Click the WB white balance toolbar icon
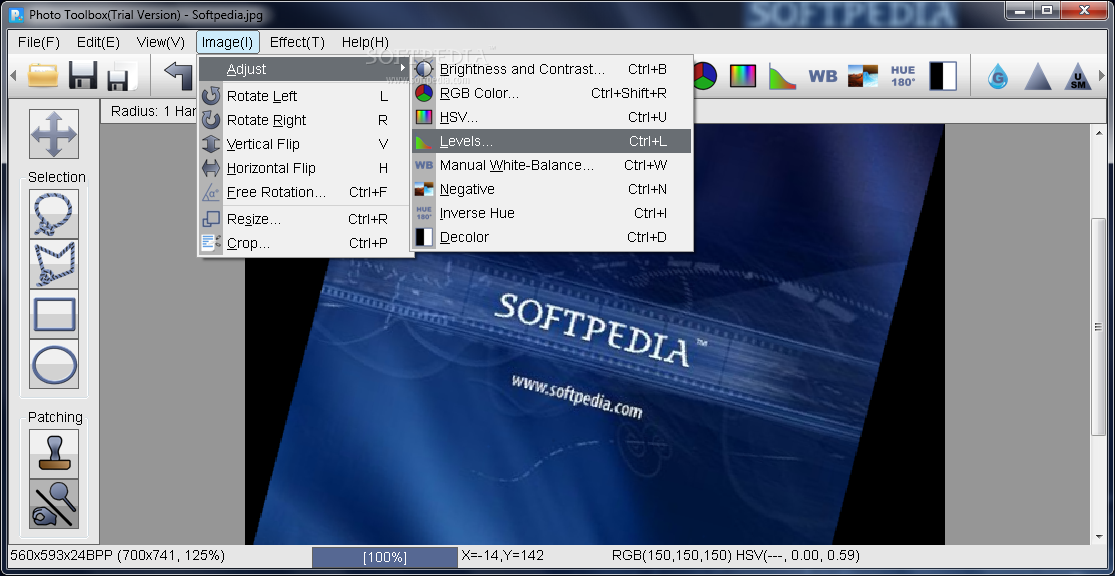The height and width of the screenshot is (576, 1115). (x=823, y=76)
